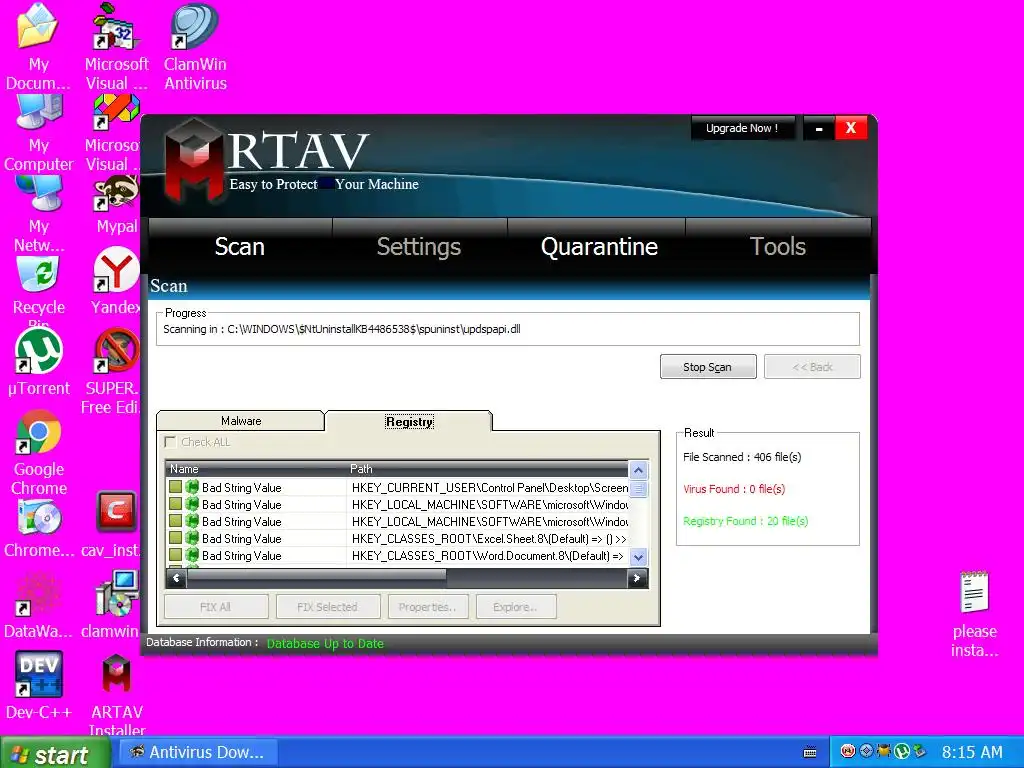This screenshot has width=1024, height=768.
Task: Select the Registry results tab
Action: (409, 421)
